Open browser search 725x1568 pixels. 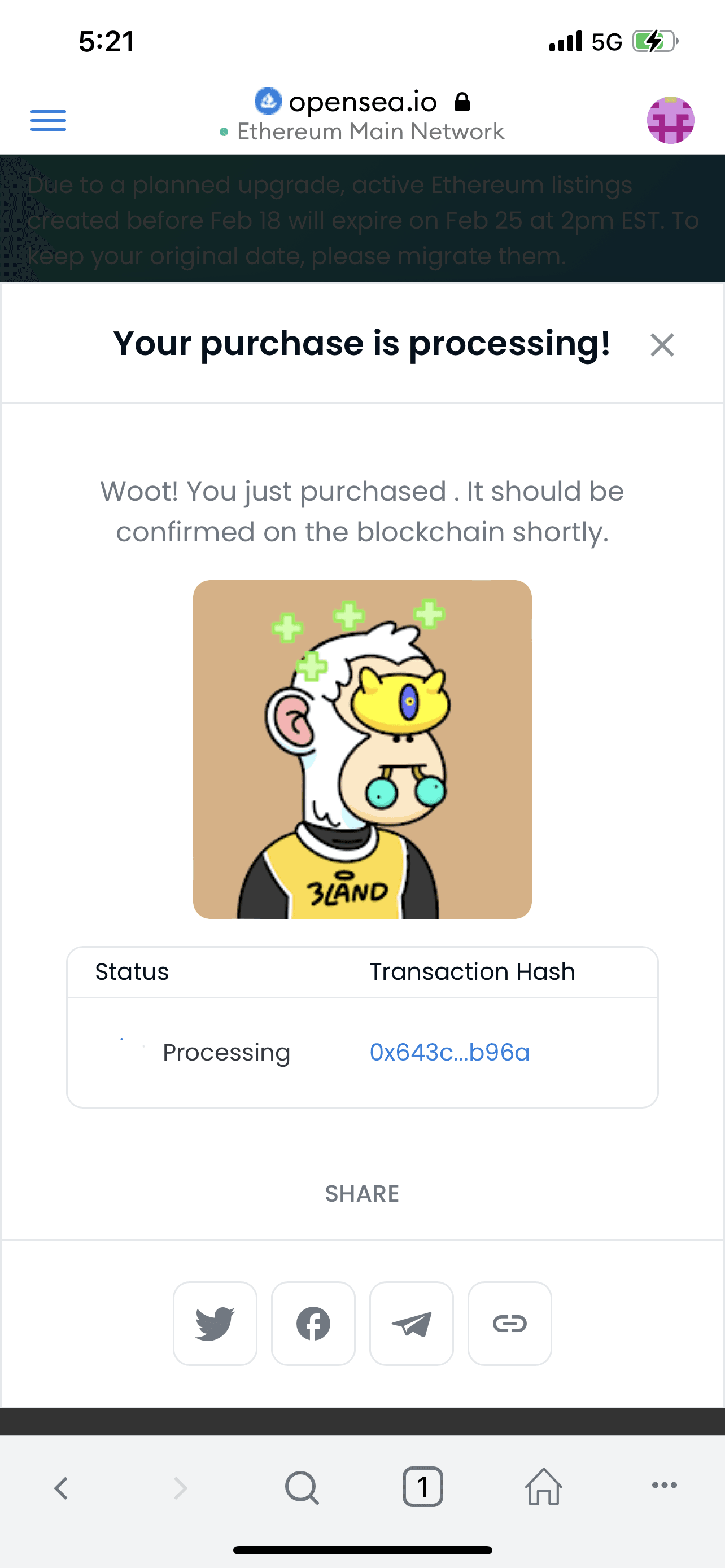point(302,1488)
